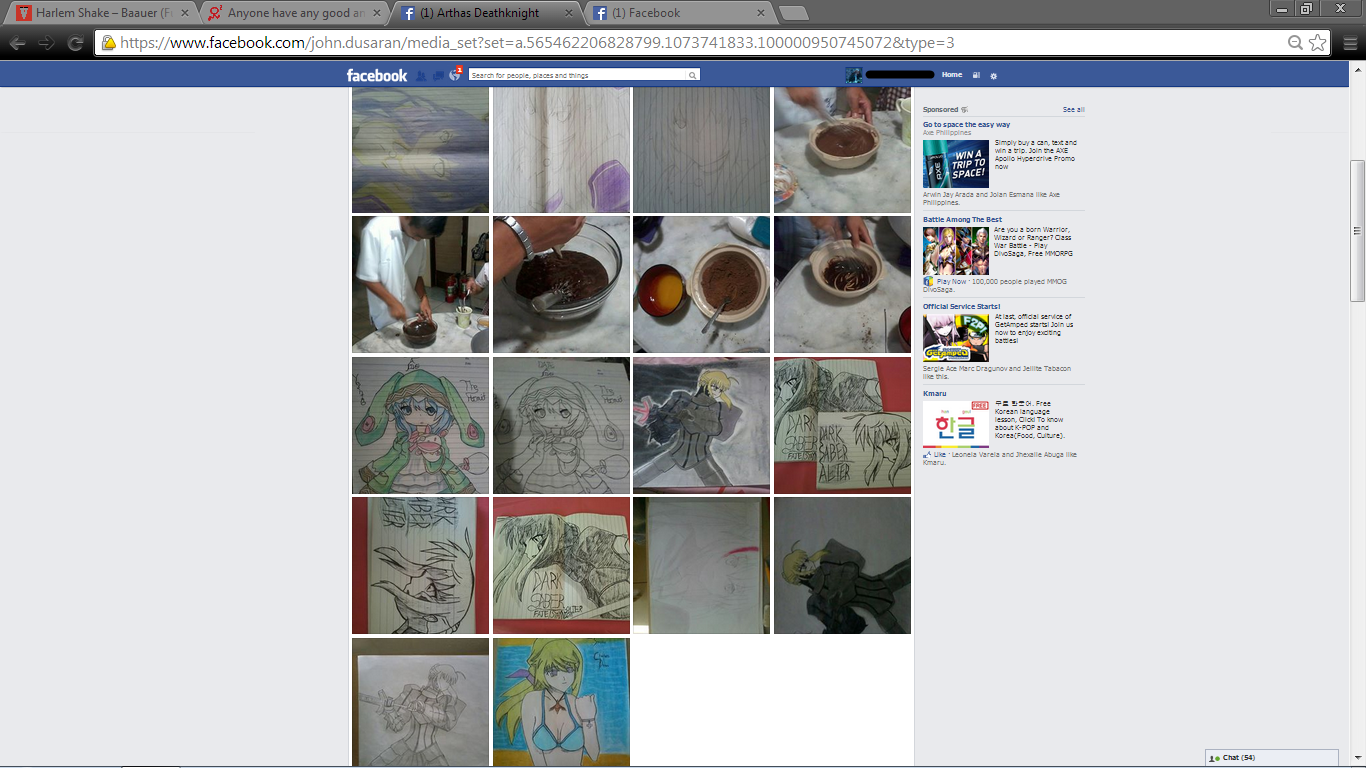Open the Chrome menu button

[1350, 43]
